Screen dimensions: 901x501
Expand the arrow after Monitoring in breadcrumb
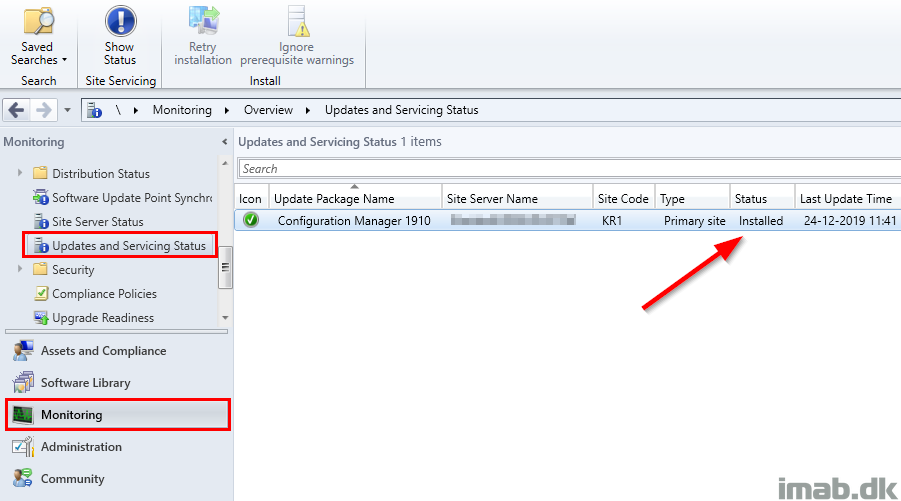227,110
